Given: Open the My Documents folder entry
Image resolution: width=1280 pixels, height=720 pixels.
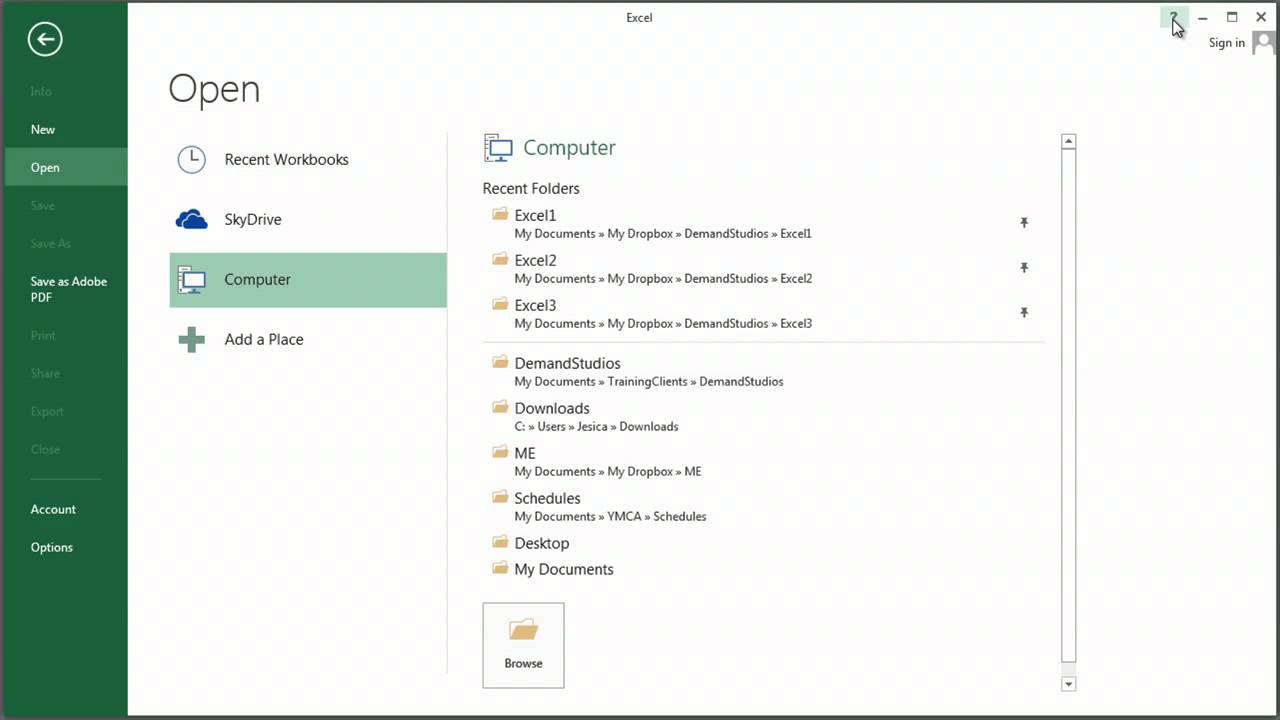Looking at the screenshot, I should pyautogui.click(x=763, y=569).
